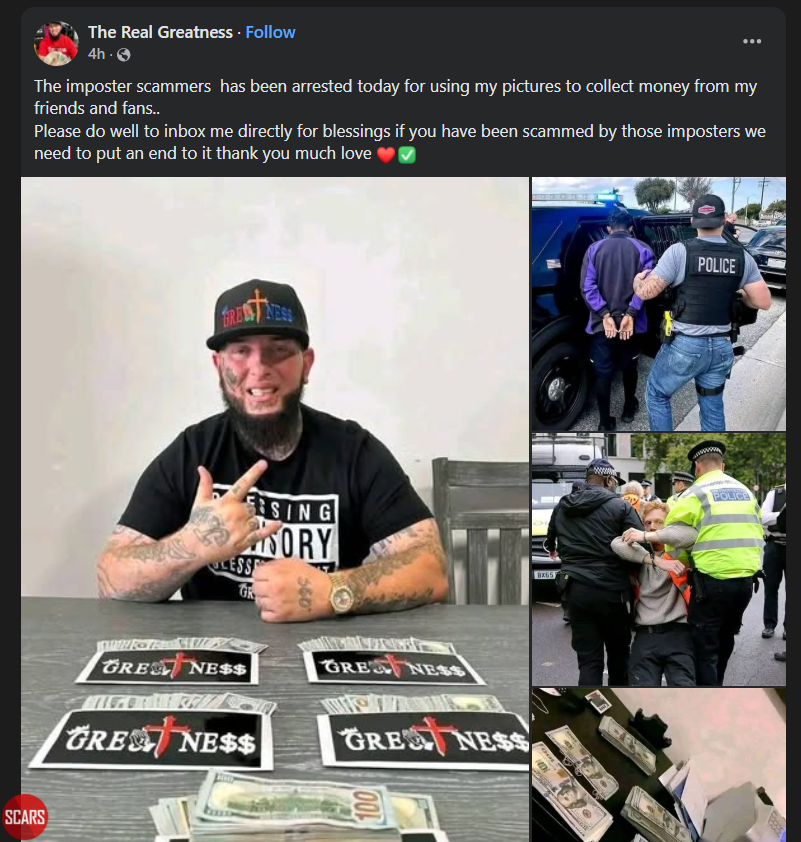Click the gold wristwatch in main photo

tap(341, 593)
